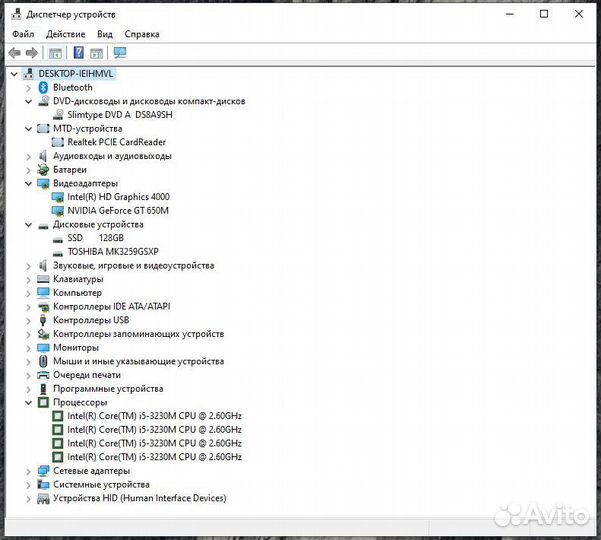The image size is (601, 540).
Task: Select Intel(R) HD Graphics 4000 text
Action: 118,197
